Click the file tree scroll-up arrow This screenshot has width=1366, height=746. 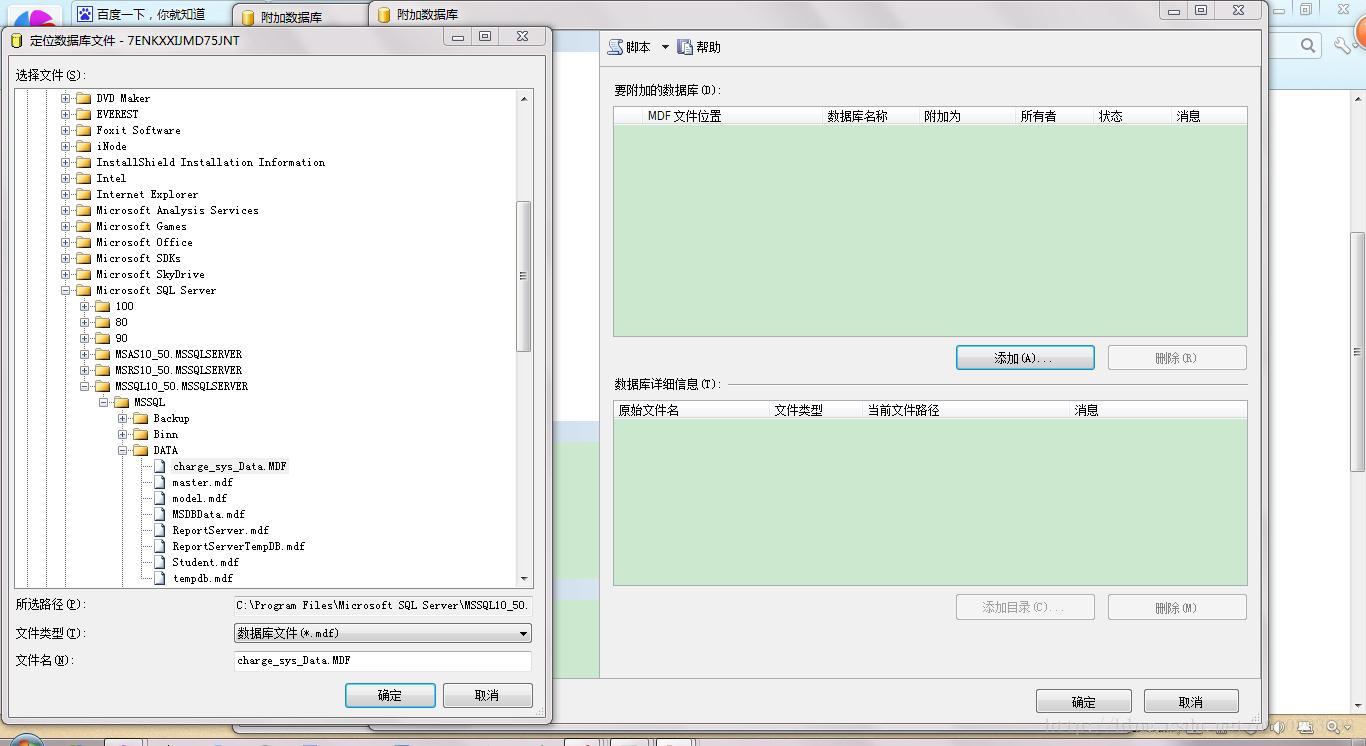pyautogui.click(x=524, y=98)
